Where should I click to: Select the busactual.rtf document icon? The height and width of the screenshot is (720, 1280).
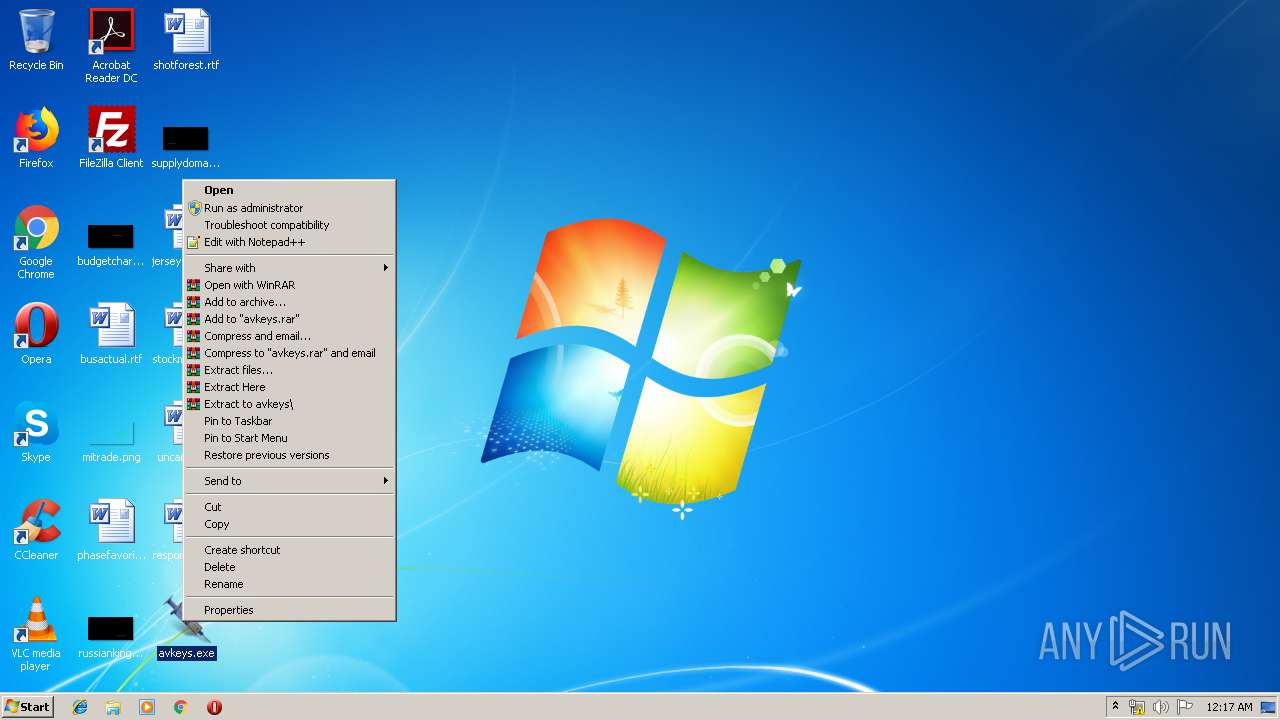(x=111, y=333)
